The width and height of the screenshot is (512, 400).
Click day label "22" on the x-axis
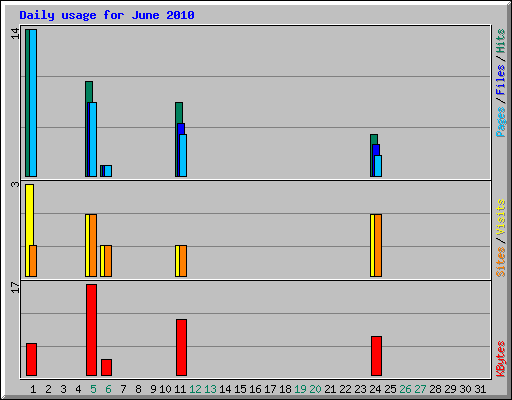coord(345,389)
